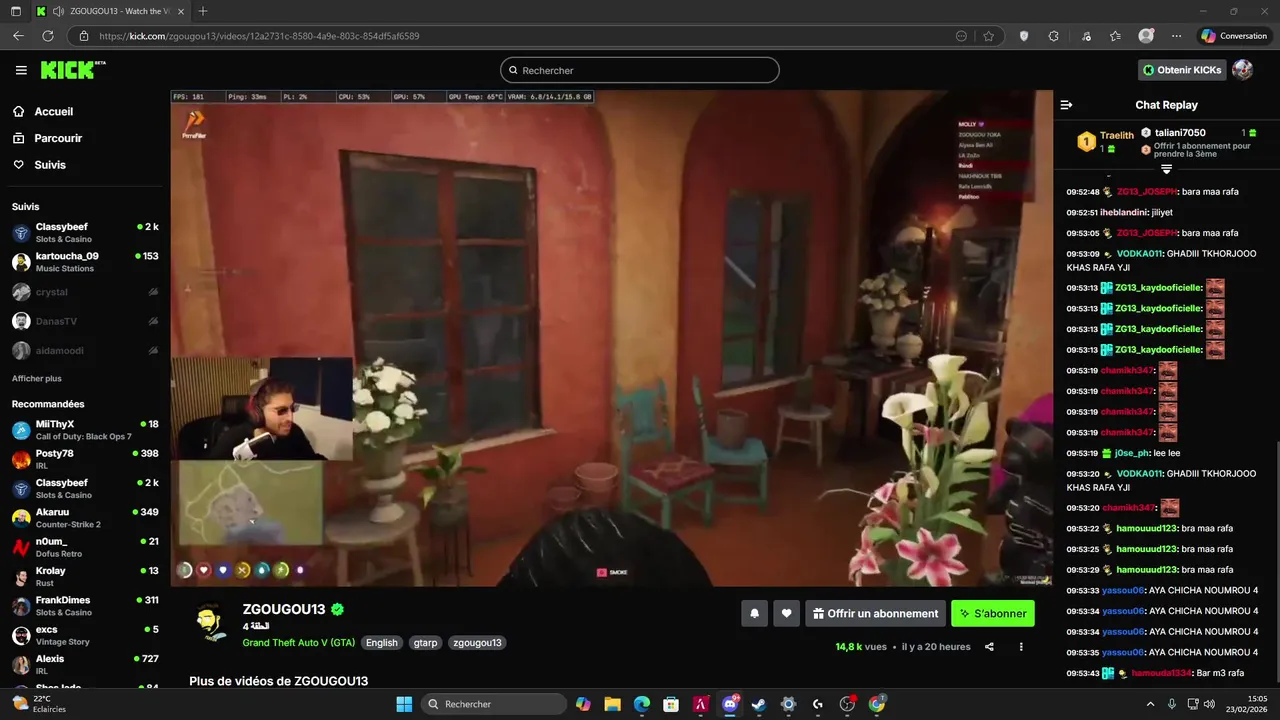Screen dimensions: 1280x720
Task: Open Accueil in the sidebar
Action: point(53,112)
